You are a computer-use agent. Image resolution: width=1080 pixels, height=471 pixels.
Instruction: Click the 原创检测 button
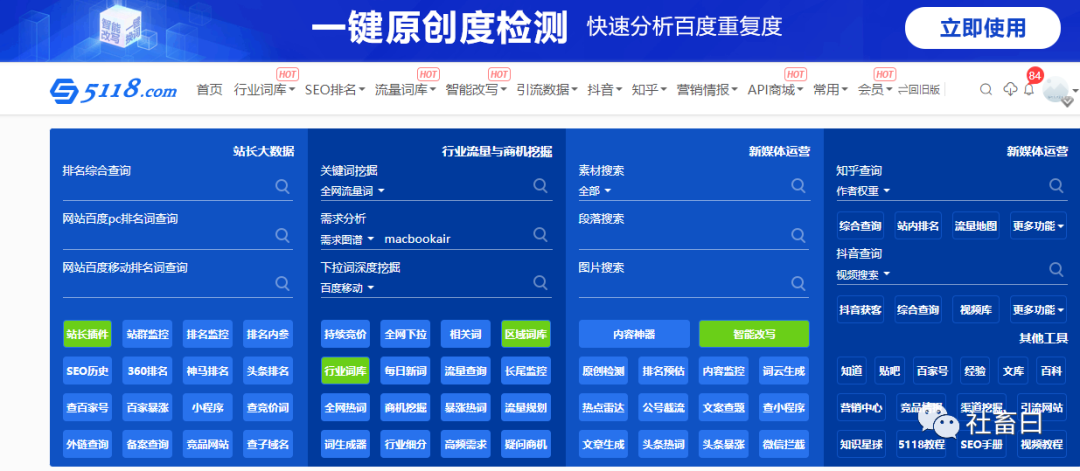pyautogui.click(x=603, y=370)
